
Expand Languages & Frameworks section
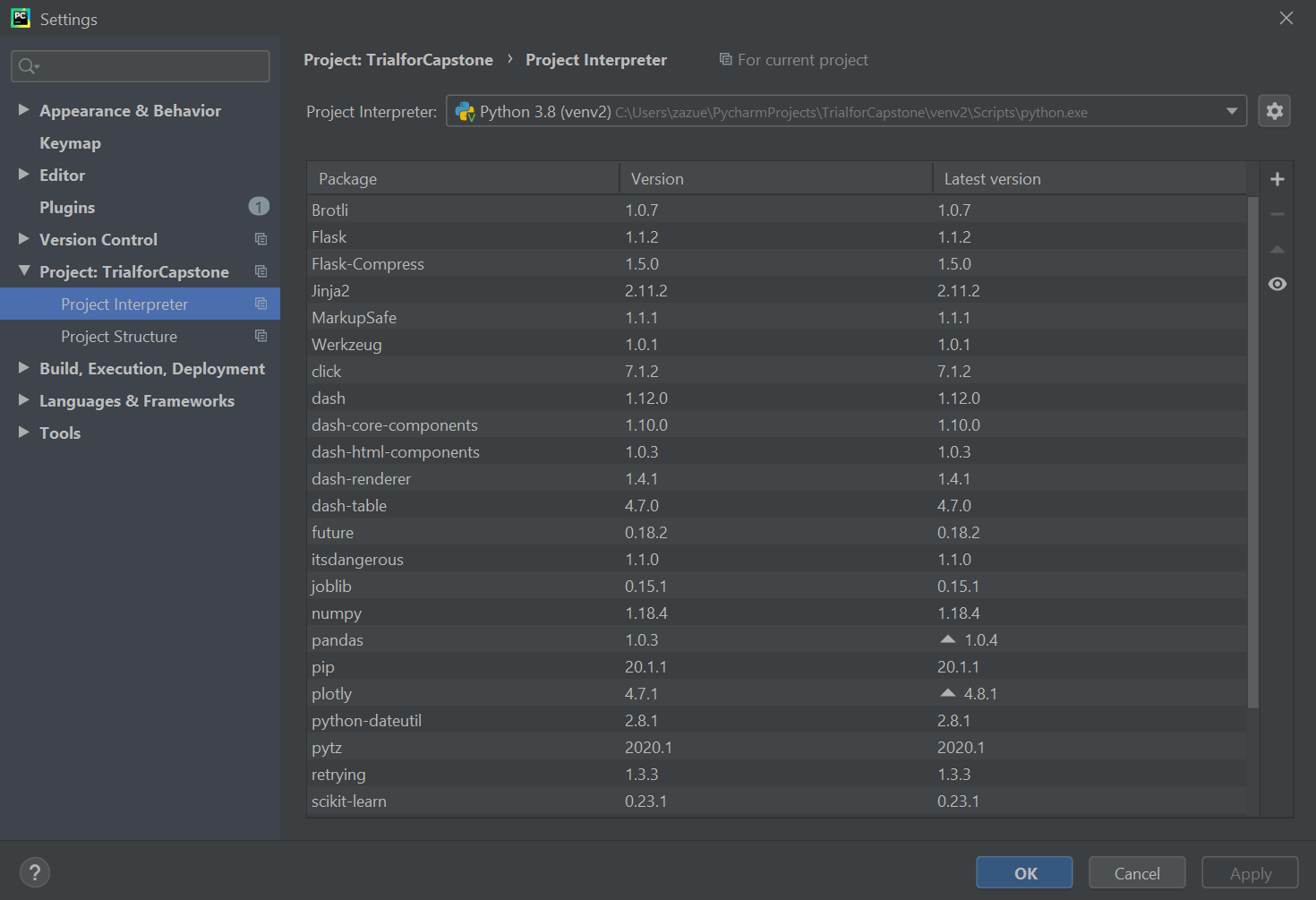pos(24,400)
